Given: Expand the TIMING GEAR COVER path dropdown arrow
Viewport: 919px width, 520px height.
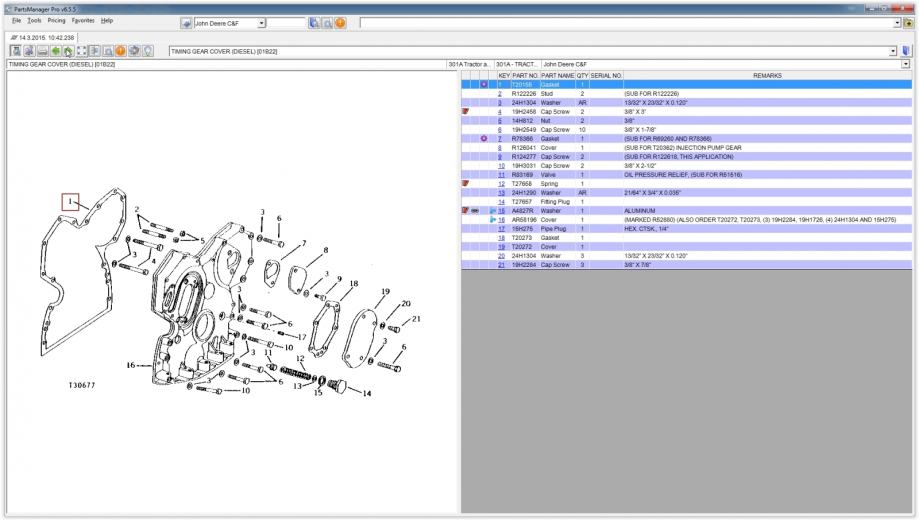Looking at the screenshot, I should (893, 51).
